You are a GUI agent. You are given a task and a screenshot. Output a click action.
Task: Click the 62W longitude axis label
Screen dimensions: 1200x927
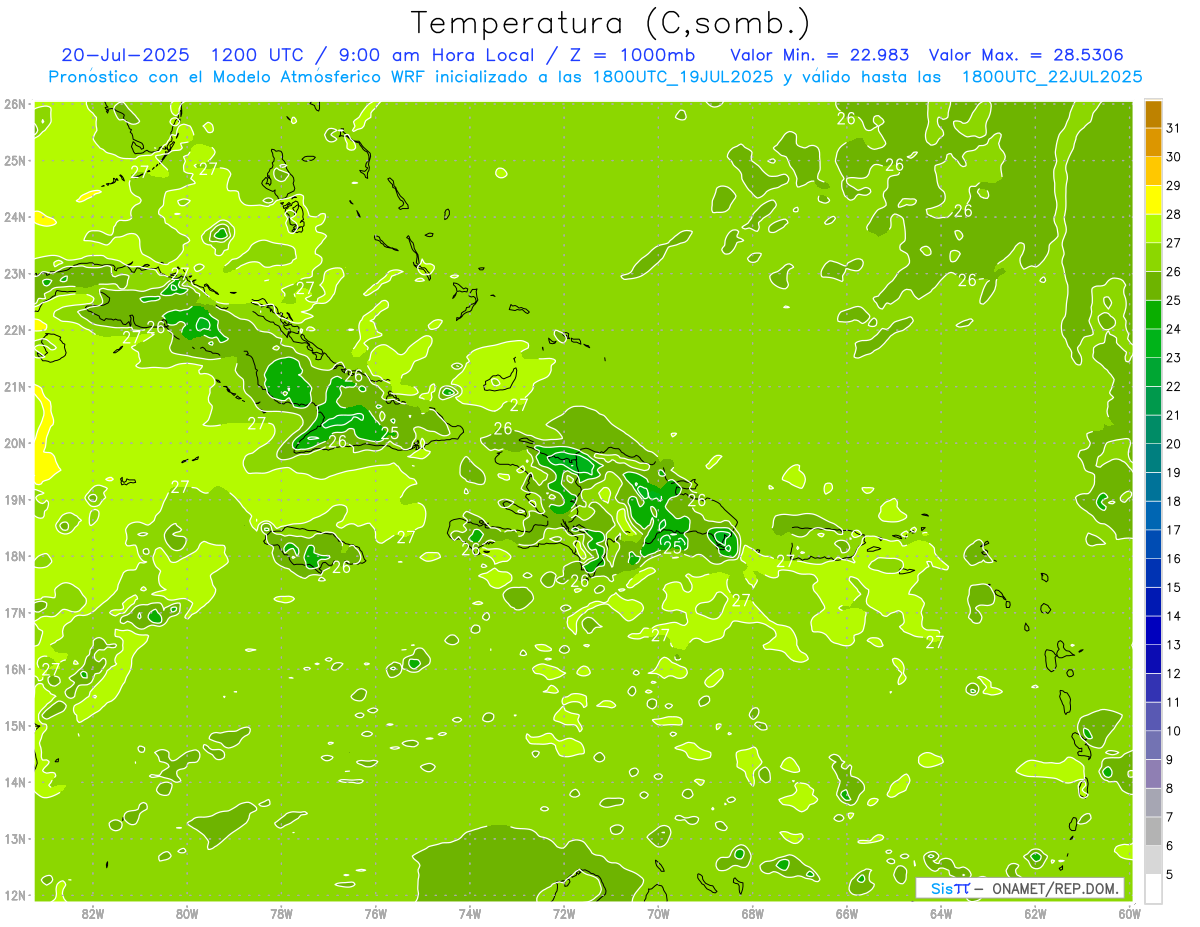tap(1036, 914)
